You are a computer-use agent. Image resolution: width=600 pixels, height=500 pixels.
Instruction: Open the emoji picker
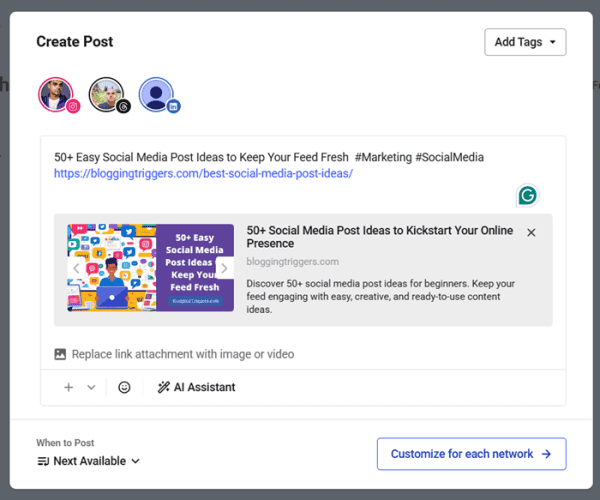(x=124, y=387)
